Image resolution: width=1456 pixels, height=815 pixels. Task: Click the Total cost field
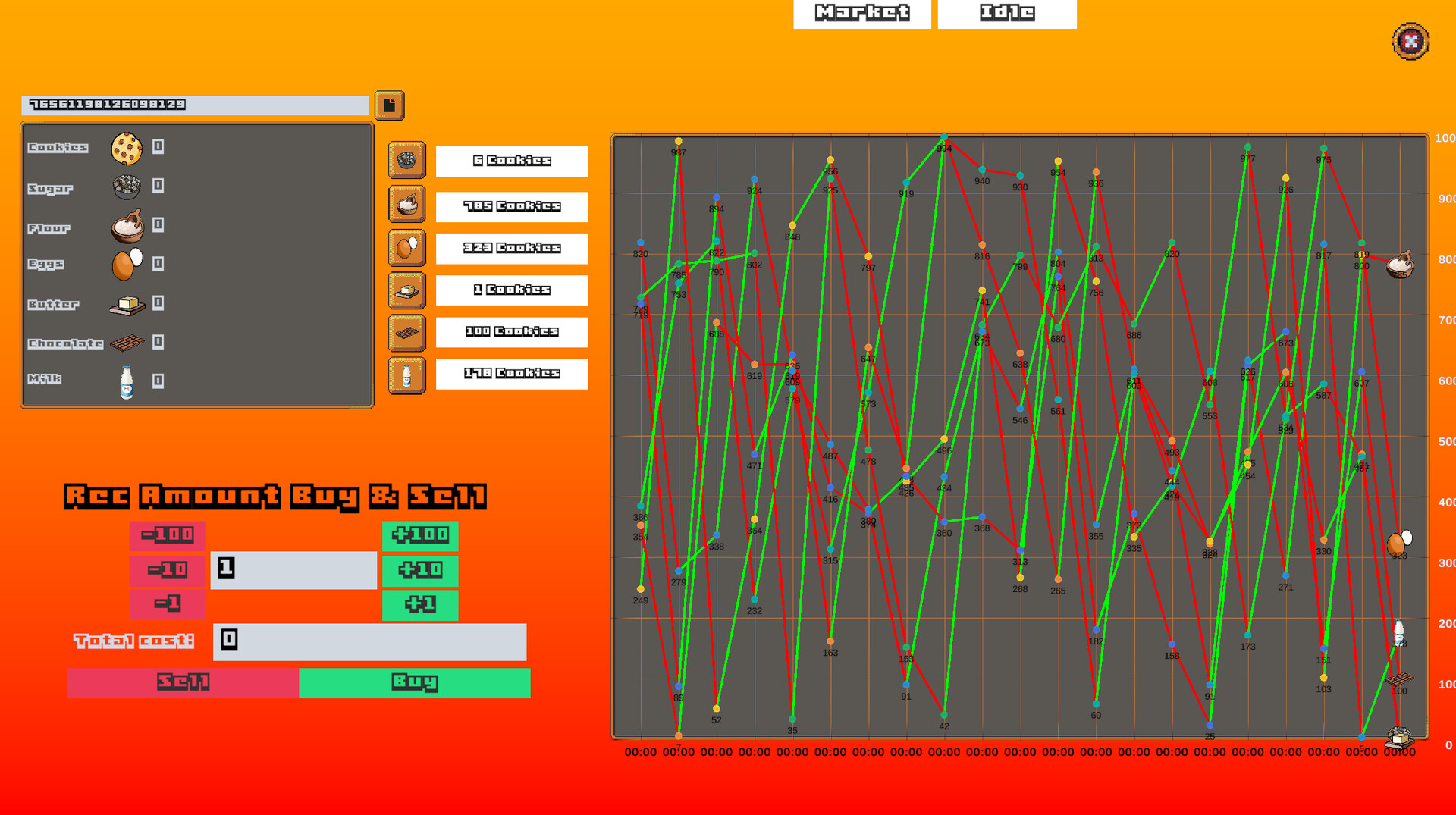369,641
